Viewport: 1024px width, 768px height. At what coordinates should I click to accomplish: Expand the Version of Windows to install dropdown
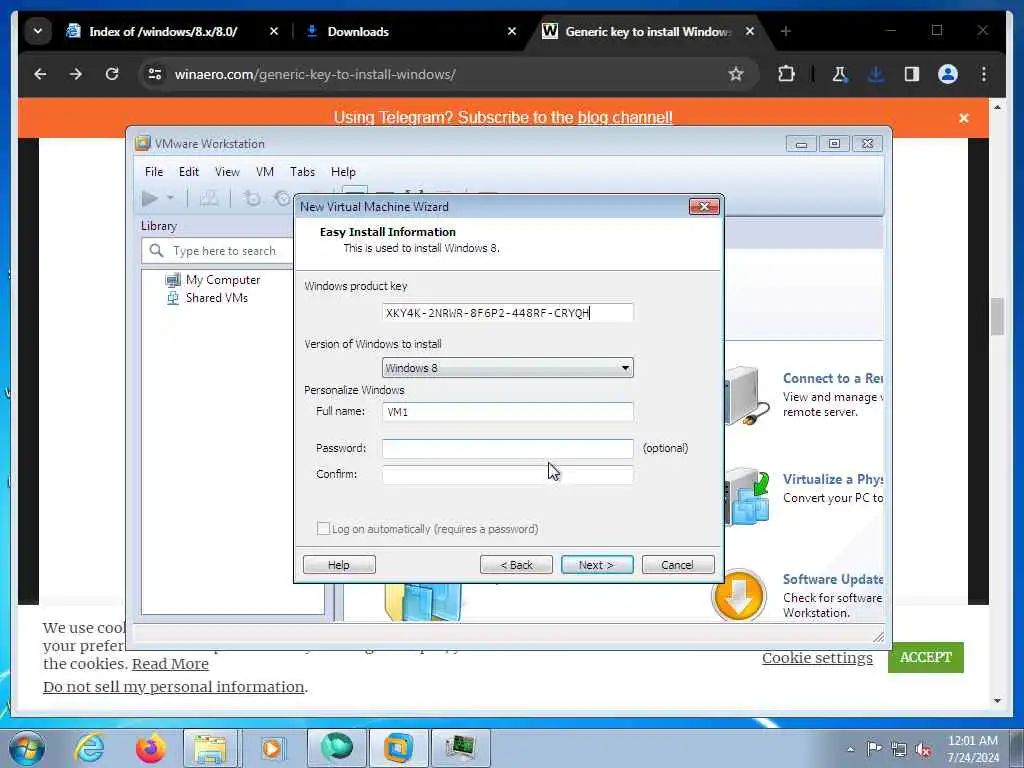click(625, 368)
